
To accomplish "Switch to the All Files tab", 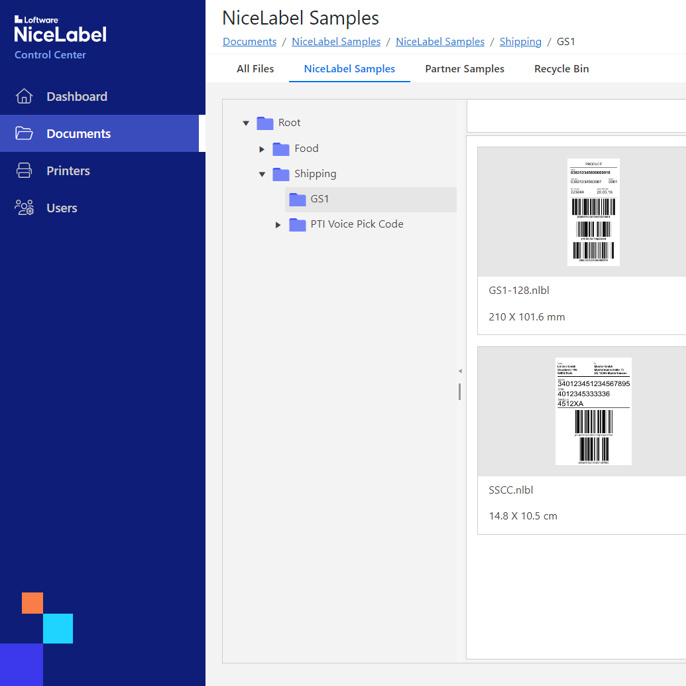I will (255, 69).
